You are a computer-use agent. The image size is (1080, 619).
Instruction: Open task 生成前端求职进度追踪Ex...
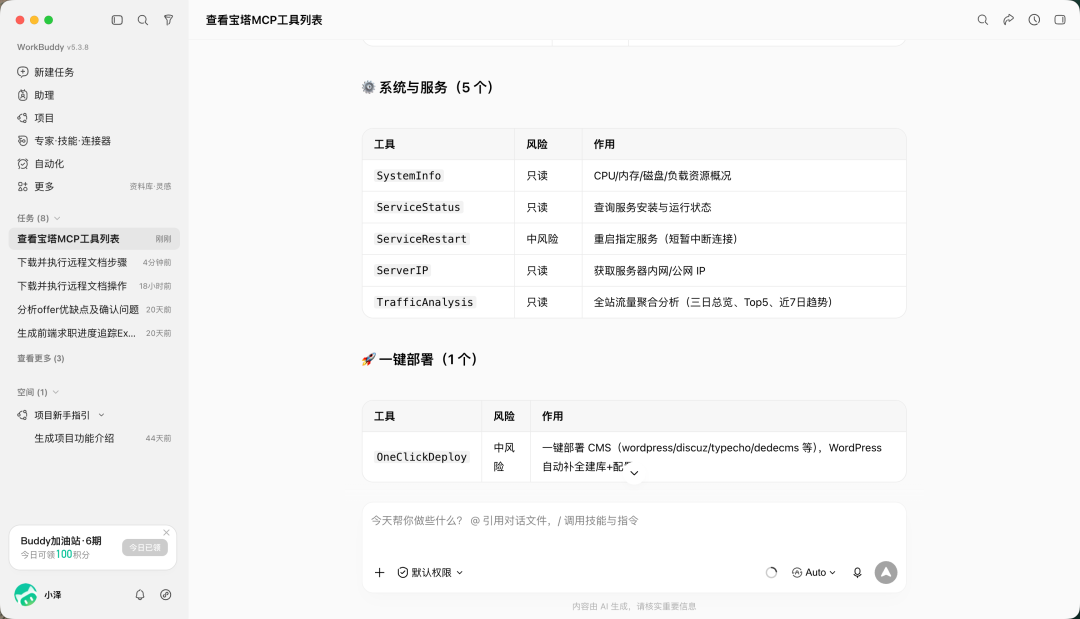tap(94, 333)
